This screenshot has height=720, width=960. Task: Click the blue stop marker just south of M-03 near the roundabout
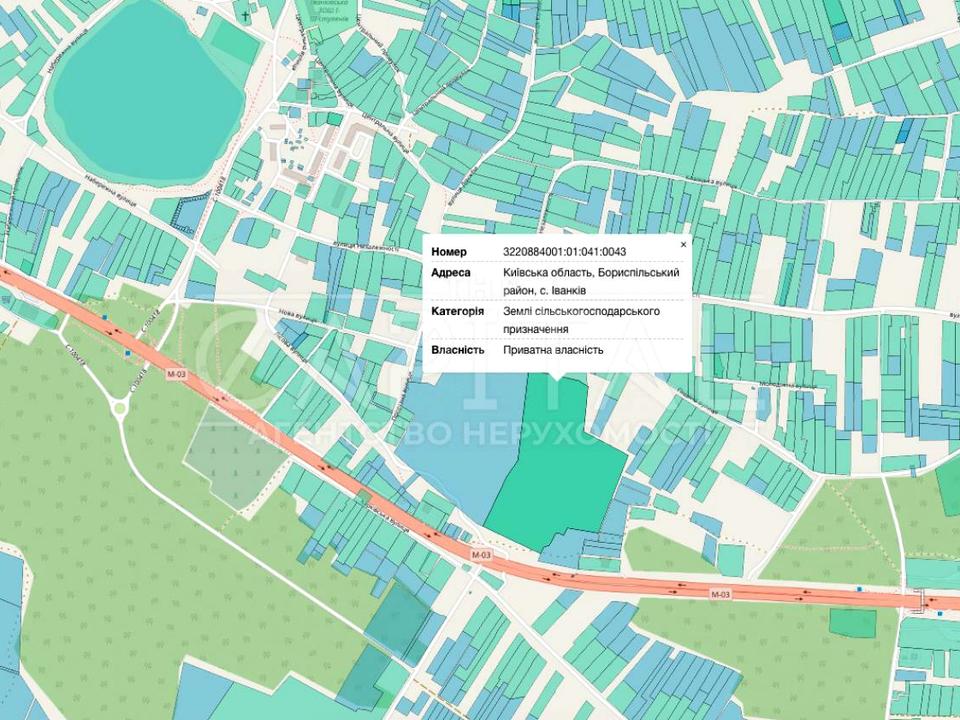[x=128, y=353]
